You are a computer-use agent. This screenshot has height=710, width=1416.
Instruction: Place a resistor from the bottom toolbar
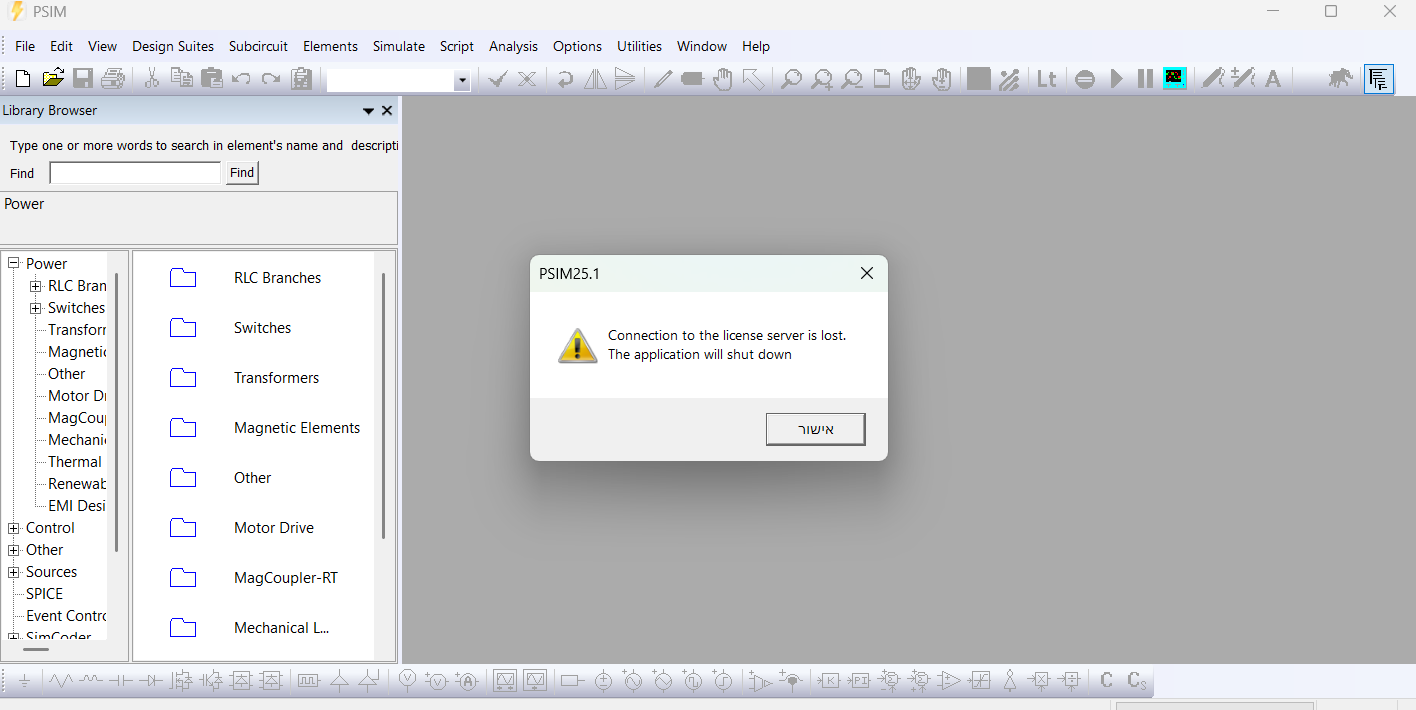(x=61, y=681)
